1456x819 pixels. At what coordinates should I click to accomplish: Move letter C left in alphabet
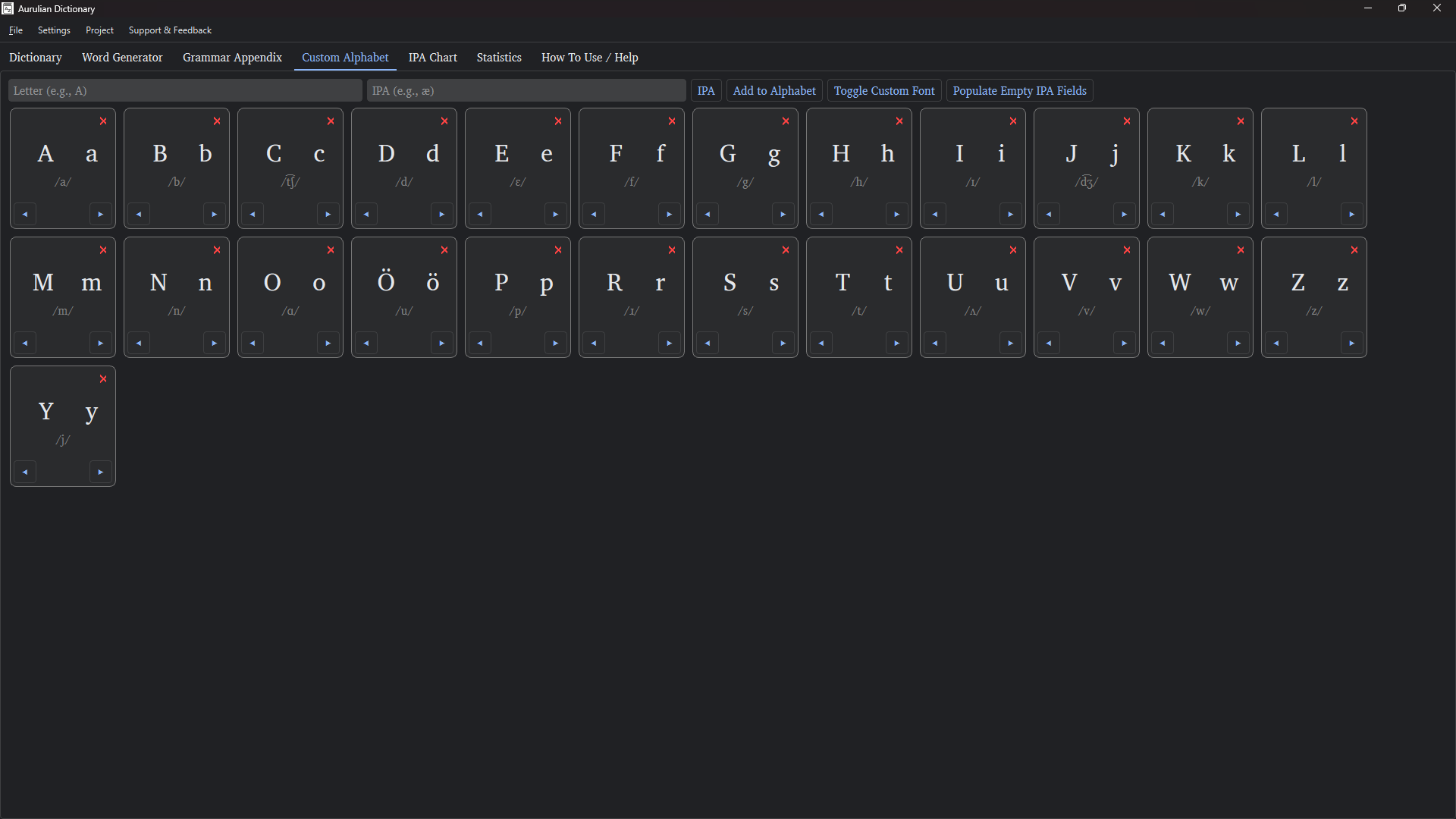[253, 215]
